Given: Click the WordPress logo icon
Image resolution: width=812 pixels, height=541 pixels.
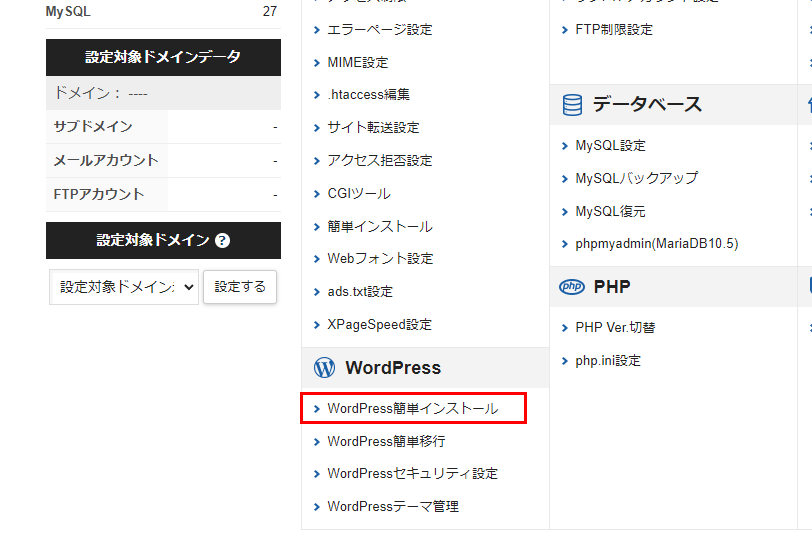Looking at the screenshot, I should pos(324,368).
